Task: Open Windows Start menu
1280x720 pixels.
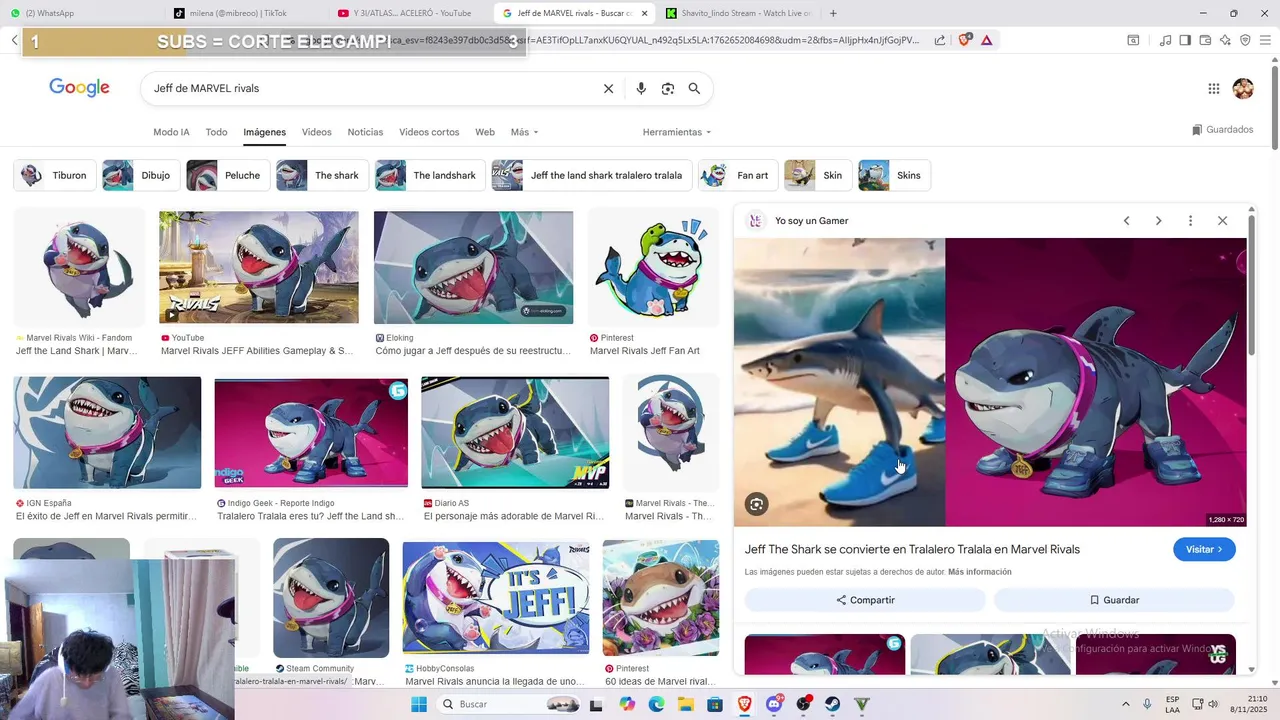Action: click(x=418, y=704)
